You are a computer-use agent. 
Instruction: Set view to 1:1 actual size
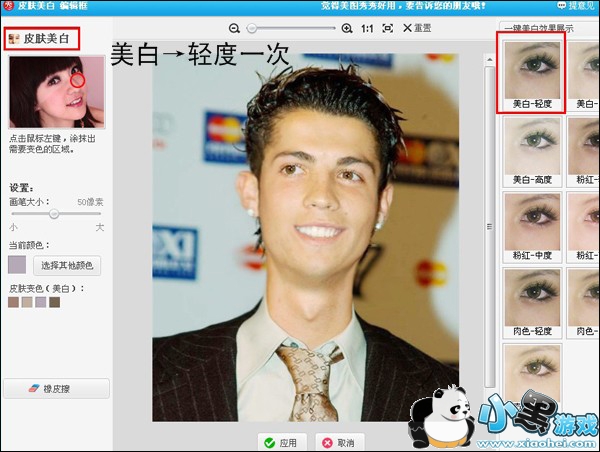click(367, 28)
